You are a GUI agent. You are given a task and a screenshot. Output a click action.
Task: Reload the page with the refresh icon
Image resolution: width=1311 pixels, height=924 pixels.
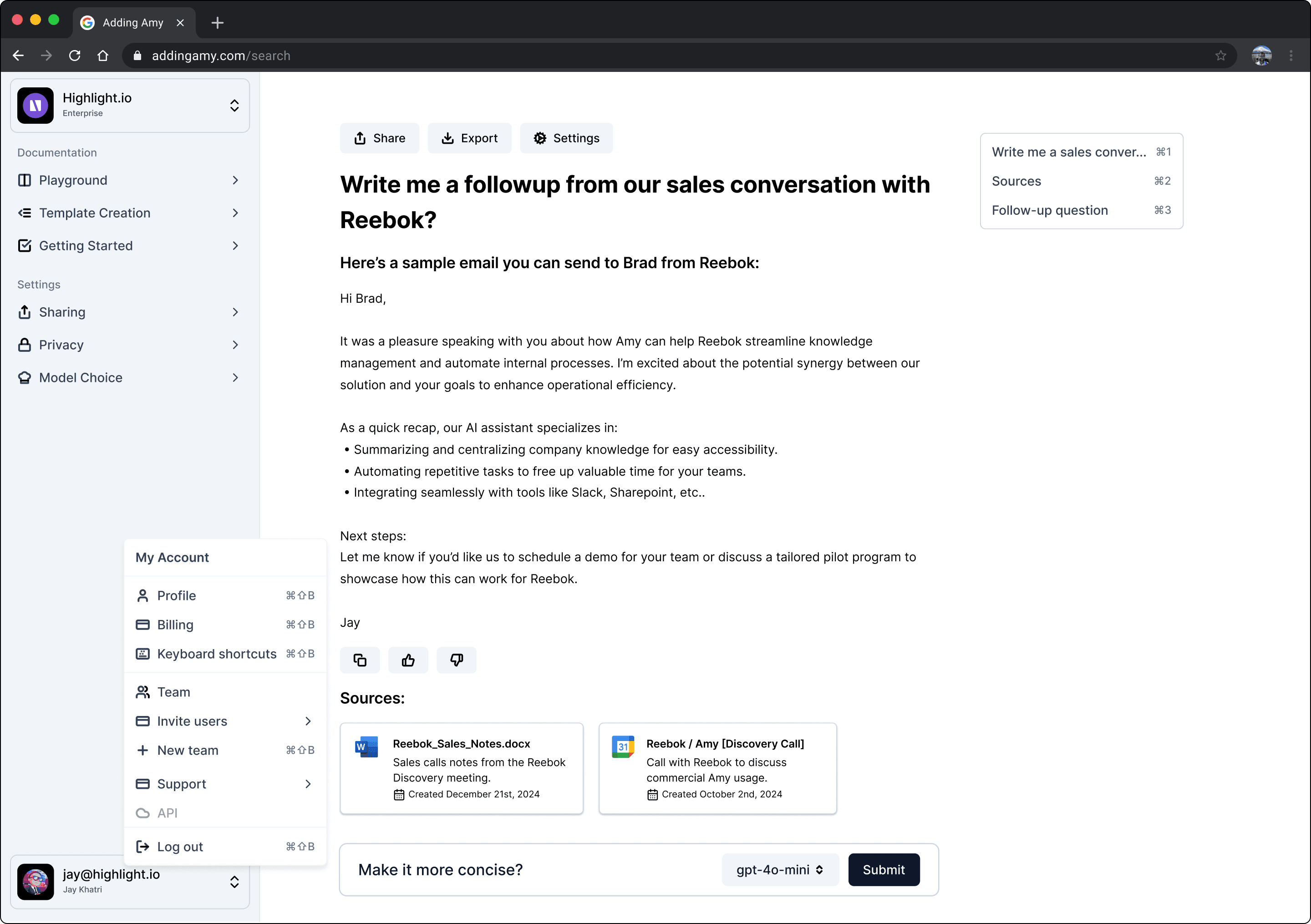tap(75, 56)
